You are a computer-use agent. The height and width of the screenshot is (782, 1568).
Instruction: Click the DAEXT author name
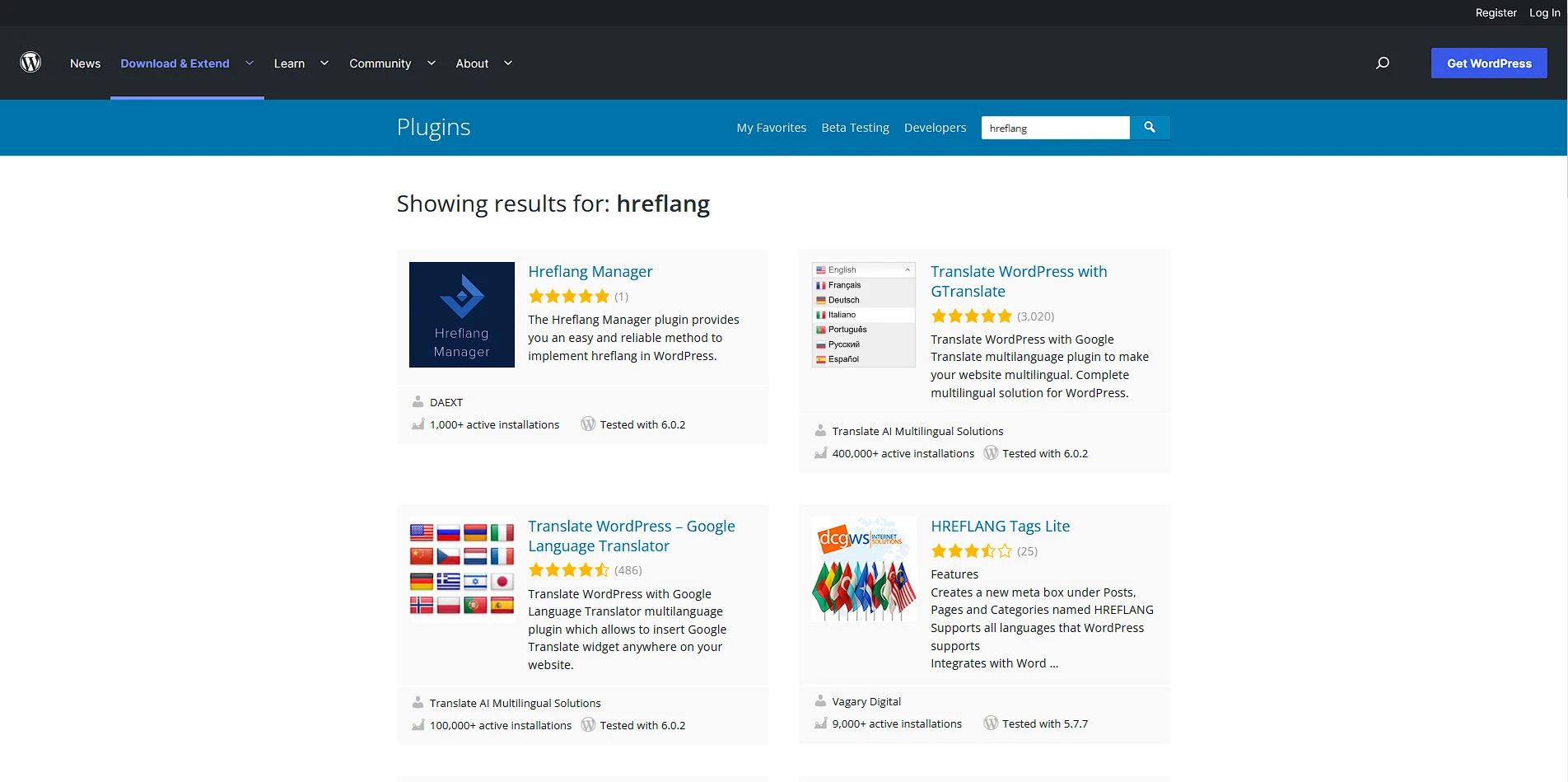click(446, 402)
